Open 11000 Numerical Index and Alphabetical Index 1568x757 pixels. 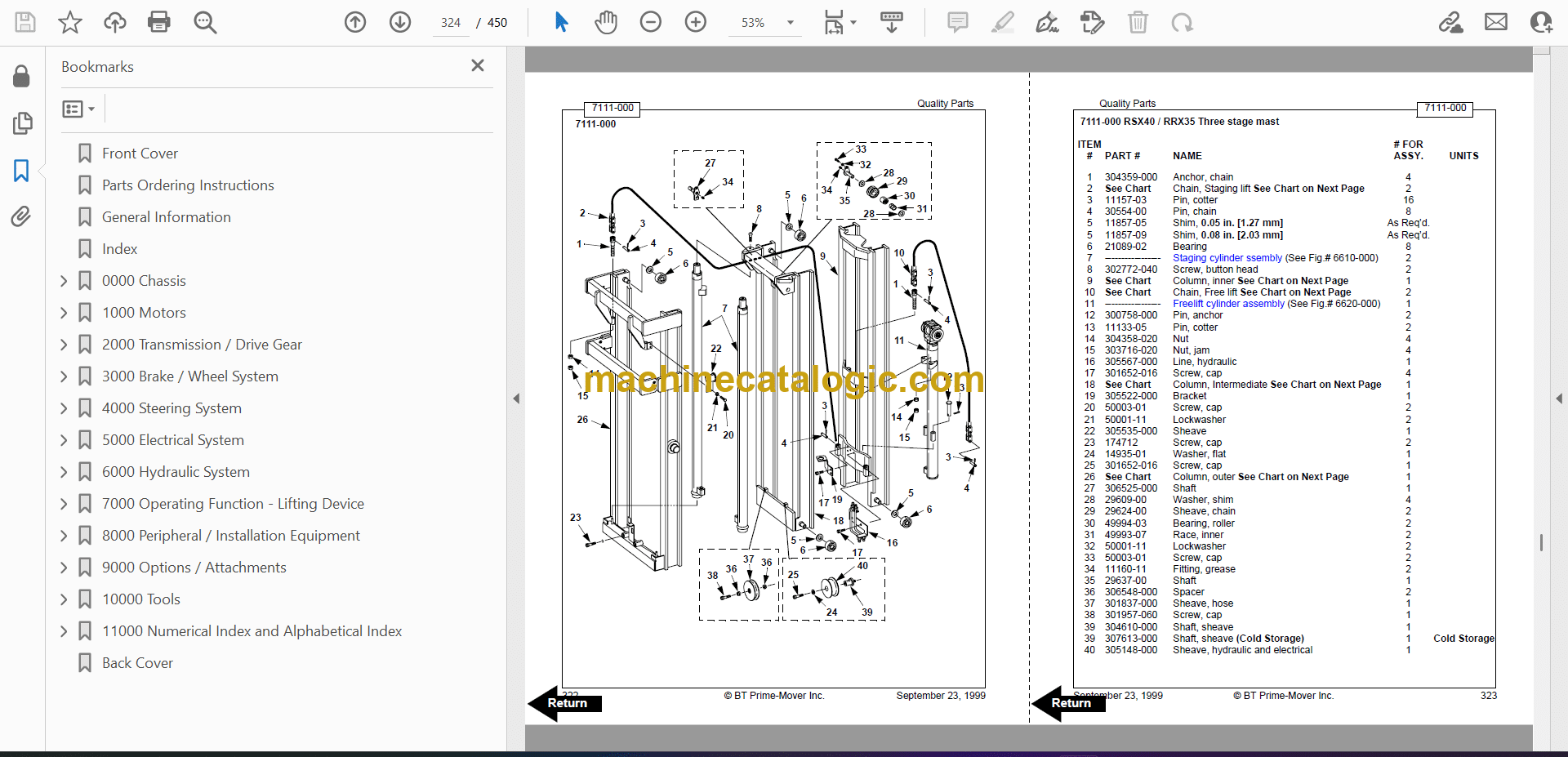click(252, 631)
